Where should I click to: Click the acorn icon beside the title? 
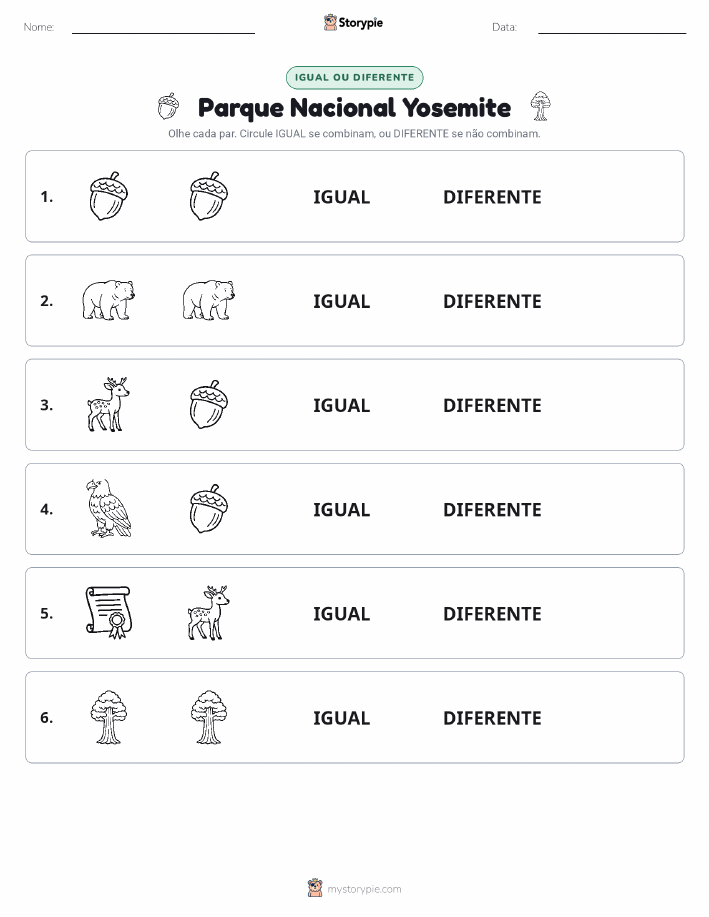168,106
